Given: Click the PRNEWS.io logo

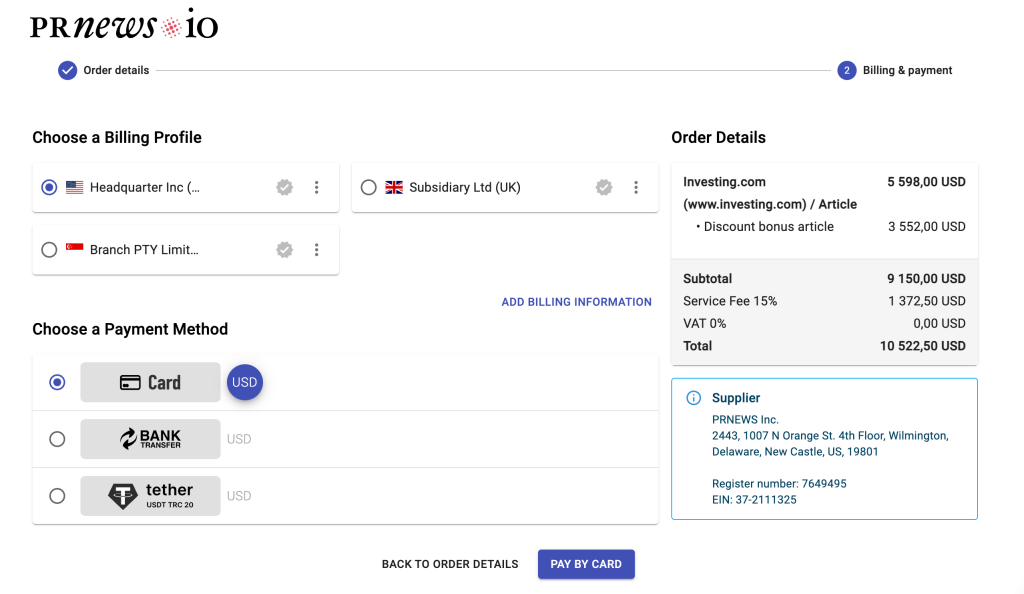Looking at the screenshot, I should click(x=124, y=24).
